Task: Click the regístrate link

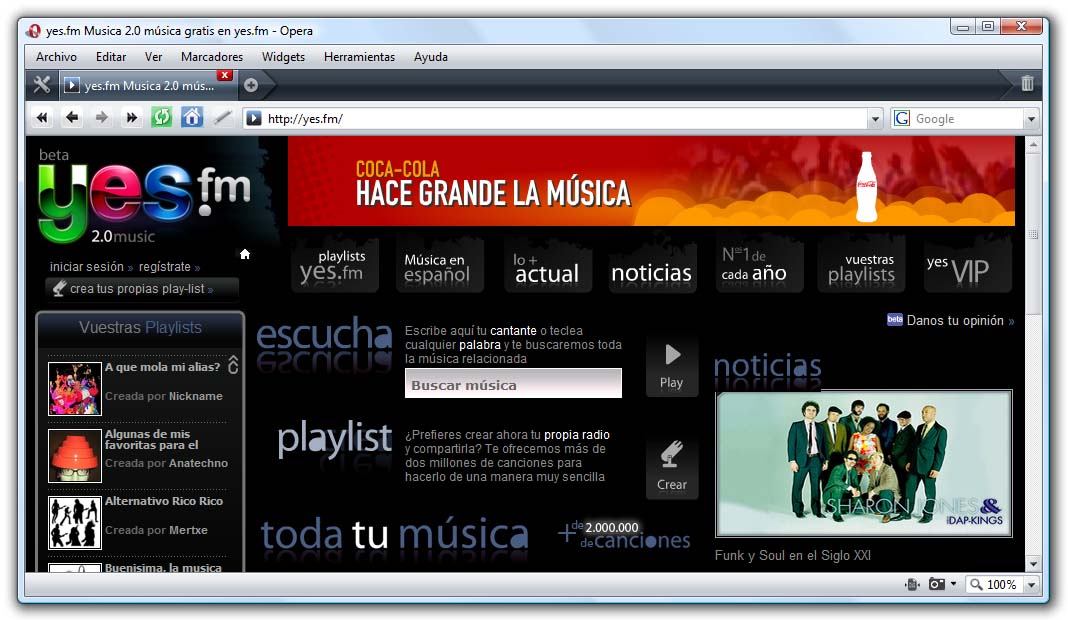Action: (x=165, y=267)
